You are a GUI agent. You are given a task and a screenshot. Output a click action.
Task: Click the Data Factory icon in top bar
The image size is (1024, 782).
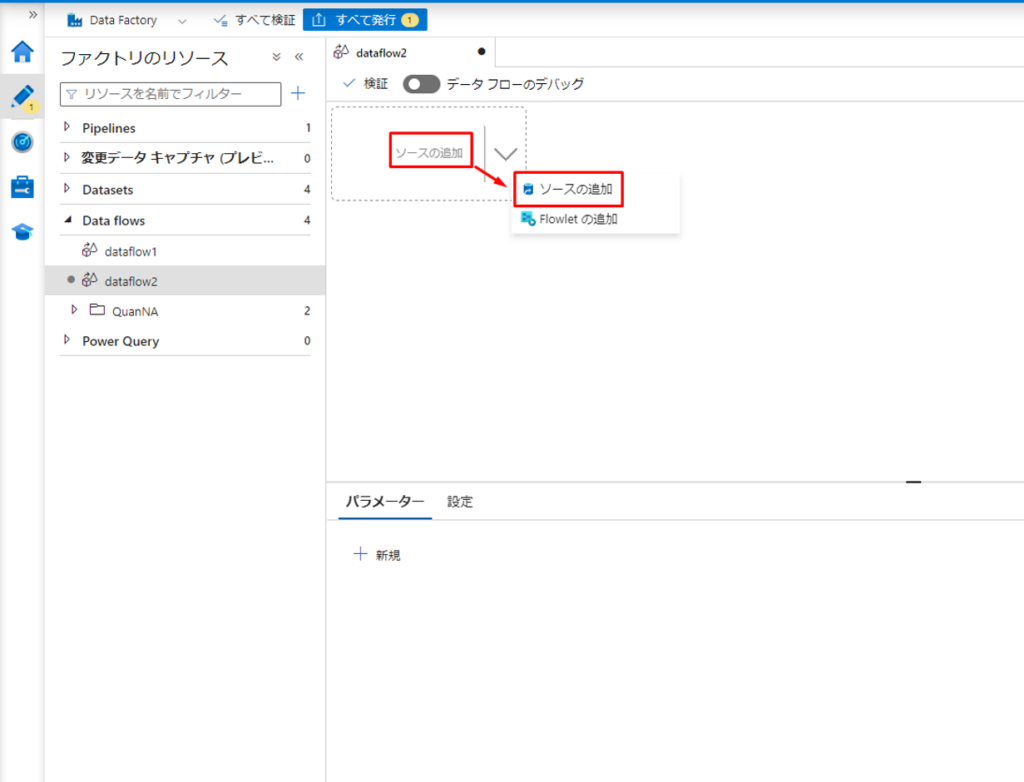tap(74, 20)
